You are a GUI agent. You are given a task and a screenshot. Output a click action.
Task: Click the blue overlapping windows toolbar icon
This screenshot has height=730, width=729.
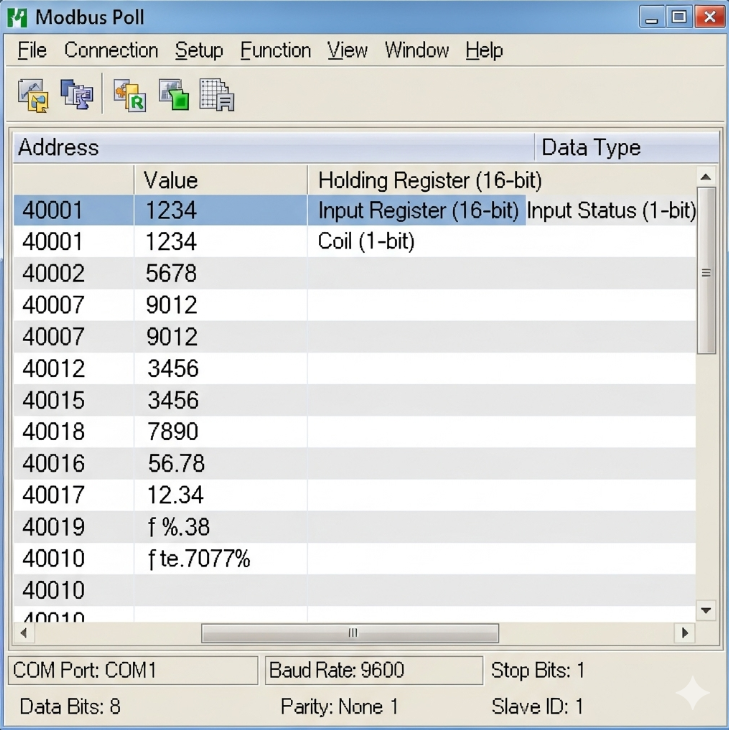pyautogui.click(x=77, y=95)
